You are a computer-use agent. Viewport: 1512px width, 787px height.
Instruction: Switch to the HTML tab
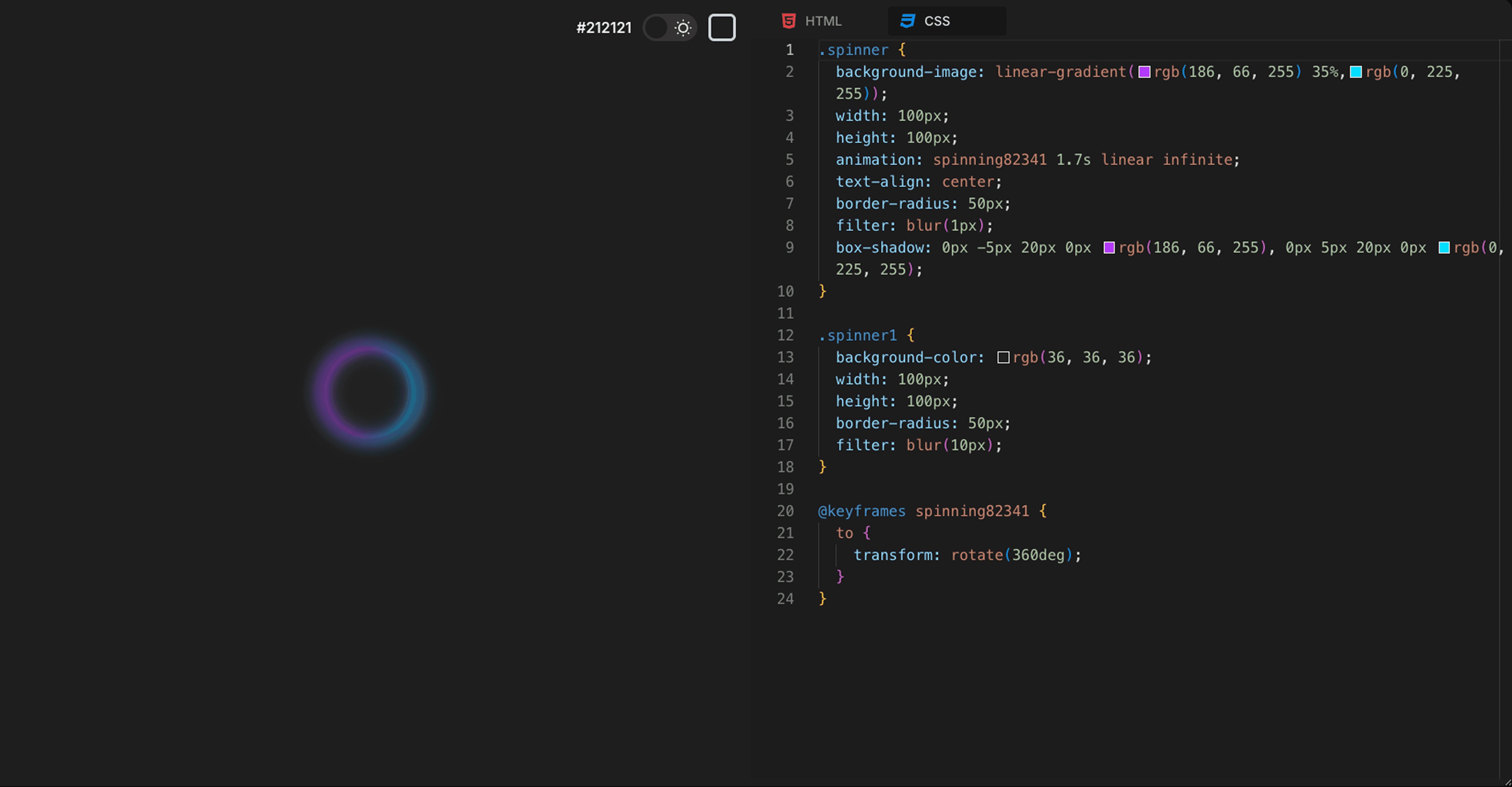pyautogui.click(x=822, y=21)
